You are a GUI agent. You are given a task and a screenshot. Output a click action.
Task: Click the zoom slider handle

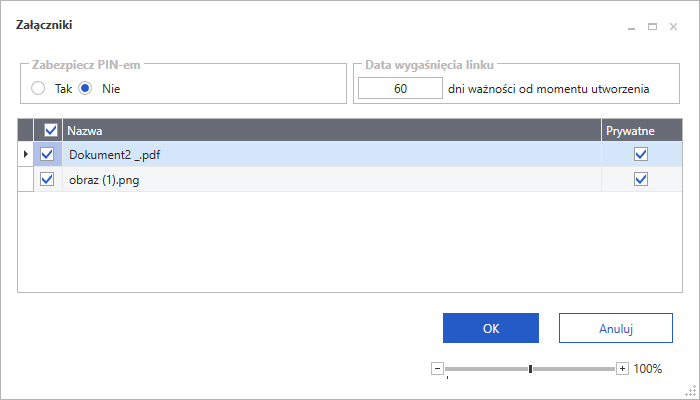(530, 368)
